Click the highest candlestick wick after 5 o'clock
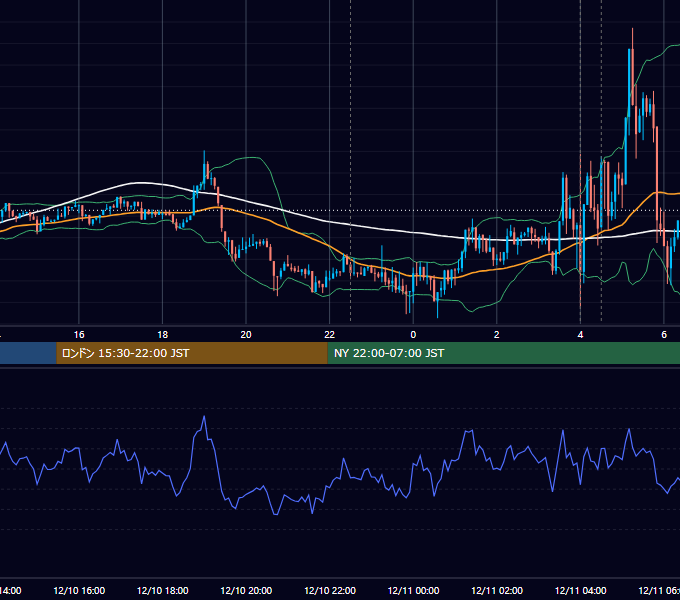The image size is (680, 600). pos(633,39)
